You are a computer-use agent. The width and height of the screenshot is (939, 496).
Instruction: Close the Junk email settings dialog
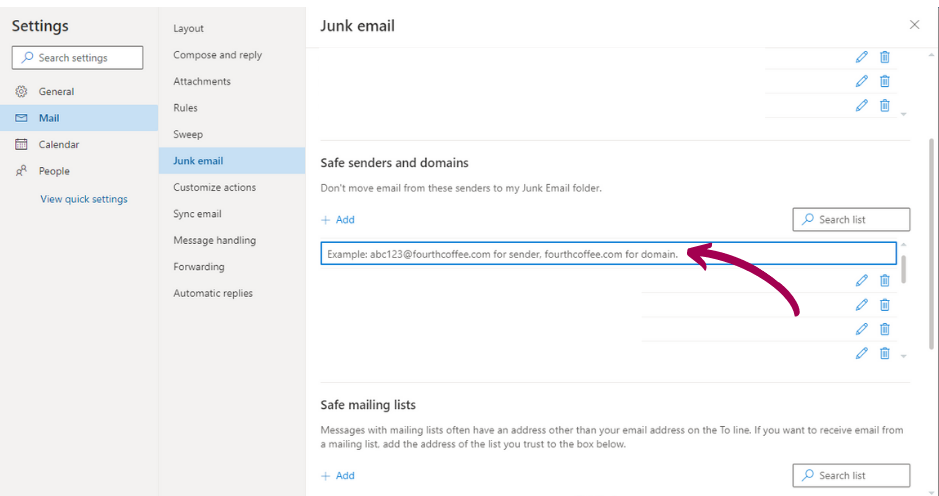point(914,25)
